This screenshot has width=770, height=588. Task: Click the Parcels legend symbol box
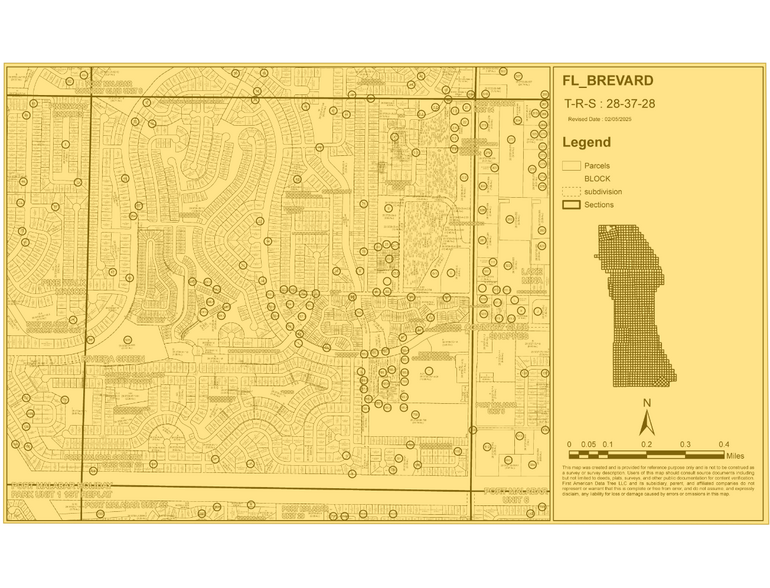tap(571, 166)
